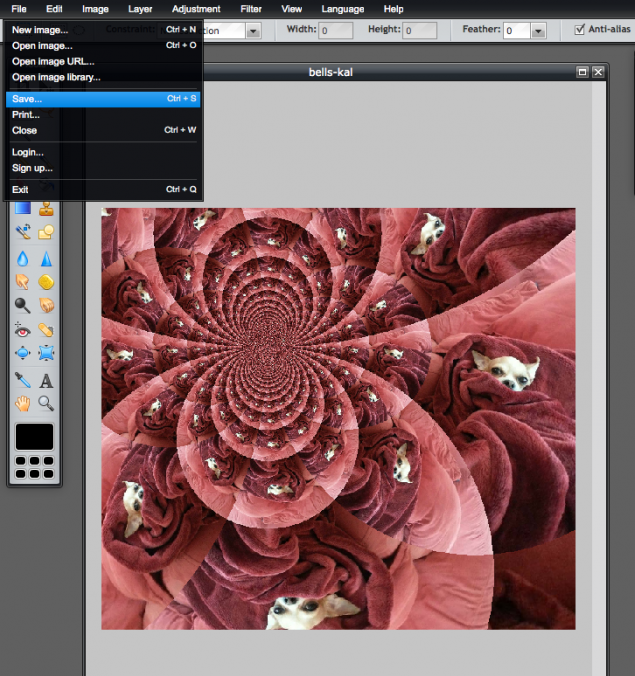Choose Open image... from File menu
635x676 pixels.
pyautogui.click(x=103, y=46)
